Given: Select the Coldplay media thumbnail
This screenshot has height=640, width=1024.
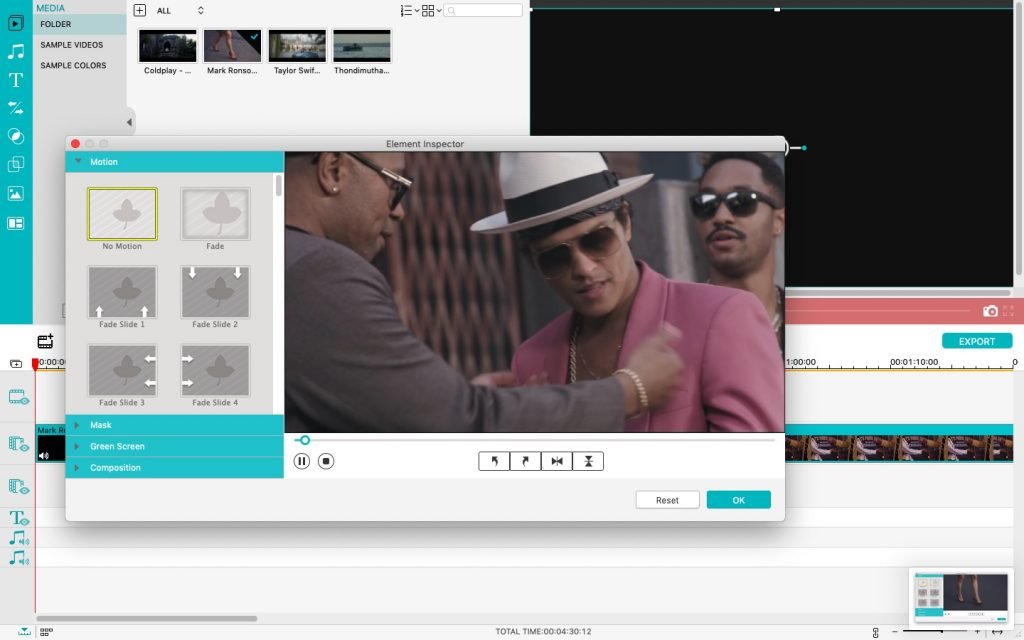Looking at the screenshot, I should 168,46.
